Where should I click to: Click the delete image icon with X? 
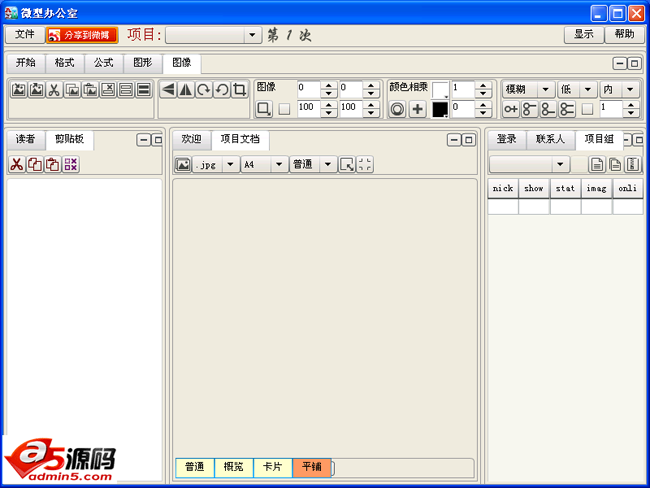[x=108, y=90]
